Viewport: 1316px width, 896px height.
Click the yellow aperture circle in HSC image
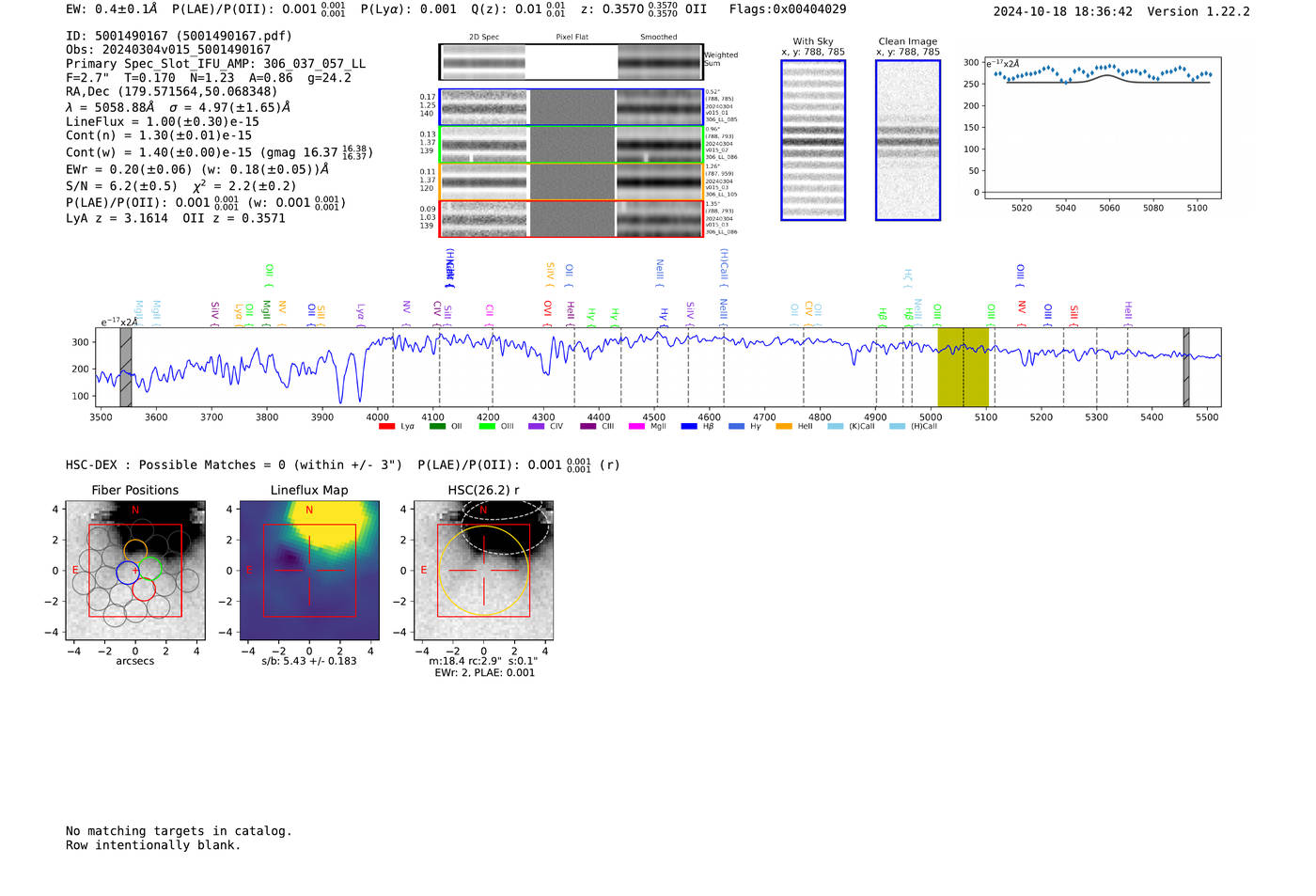point(483,571)
